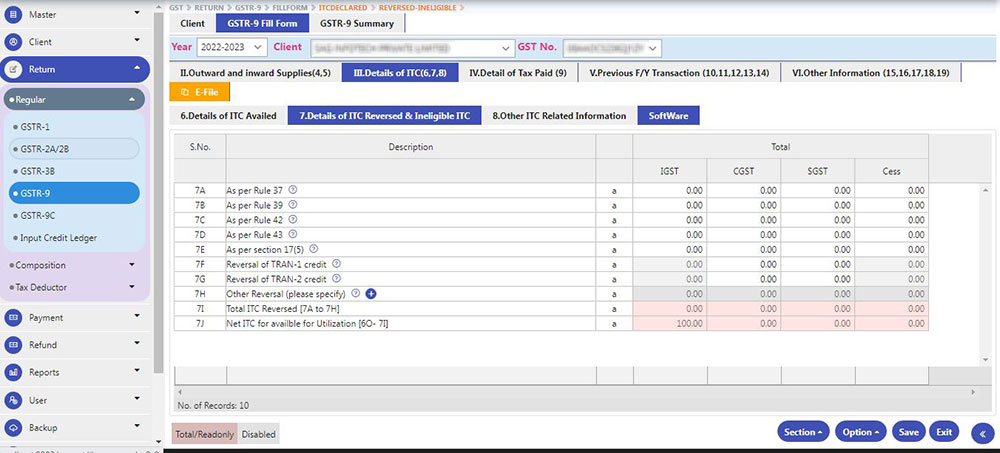This screenshot has width=1000, height=453.
Task: Click the help icon beside Reversal of TRAN-1 credit
Action: point(336,264)
